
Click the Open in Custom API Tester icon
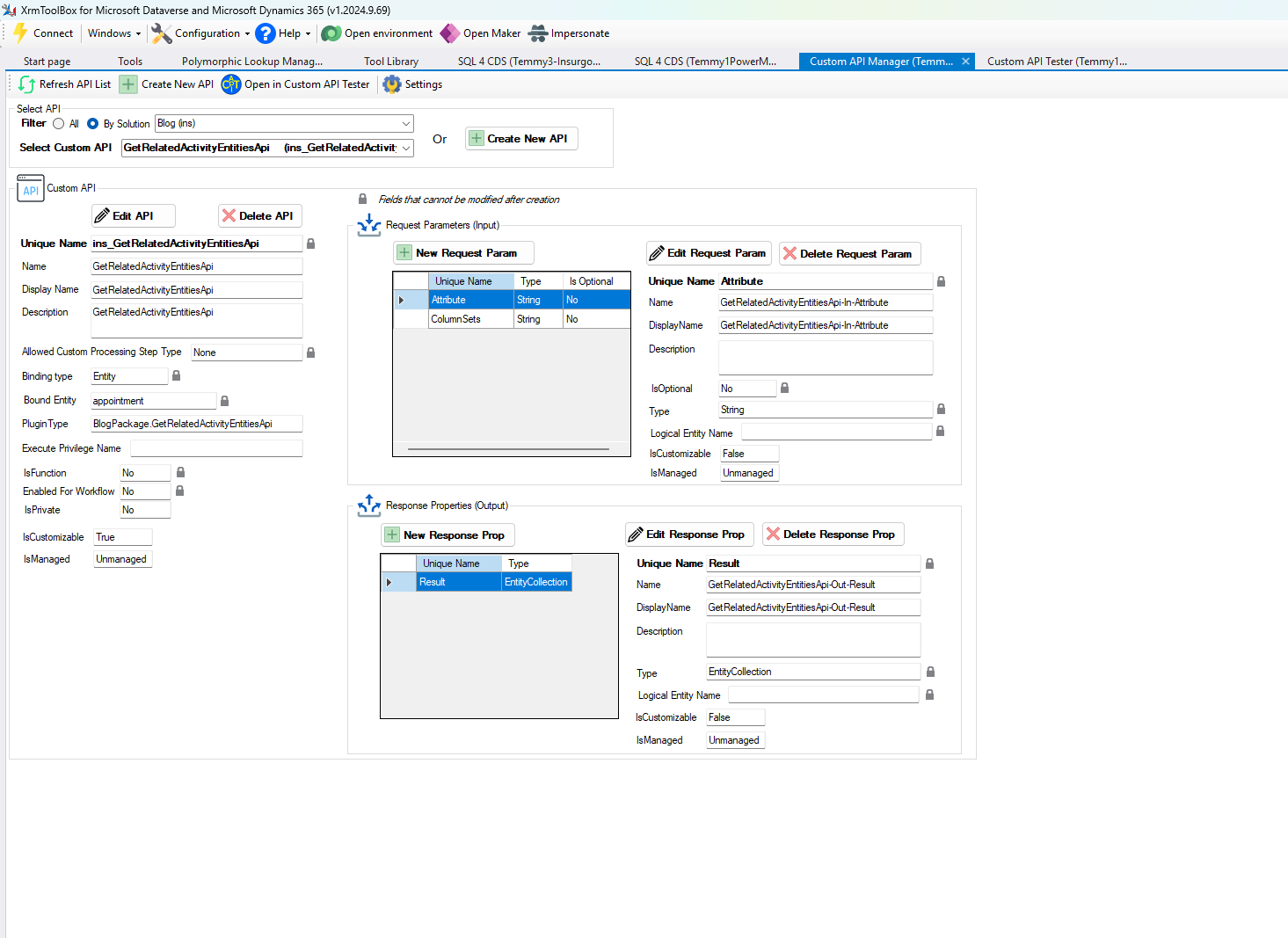pyautogui.click(x=231, y=84)
